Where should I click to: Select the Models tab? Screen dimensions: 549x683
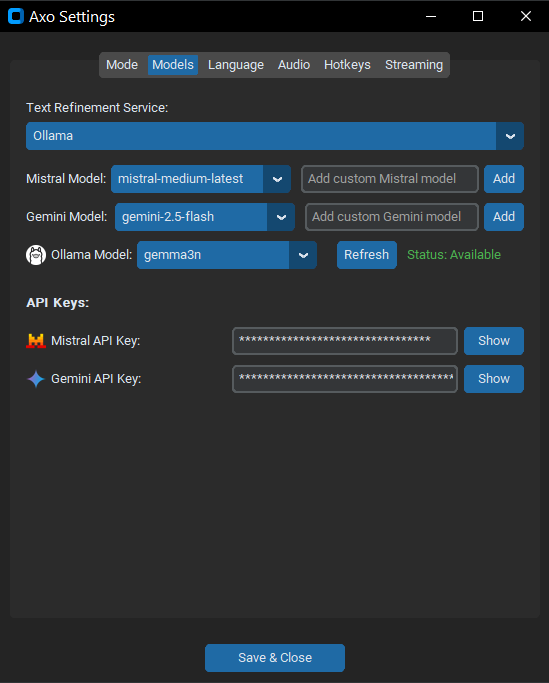(173, 65)
